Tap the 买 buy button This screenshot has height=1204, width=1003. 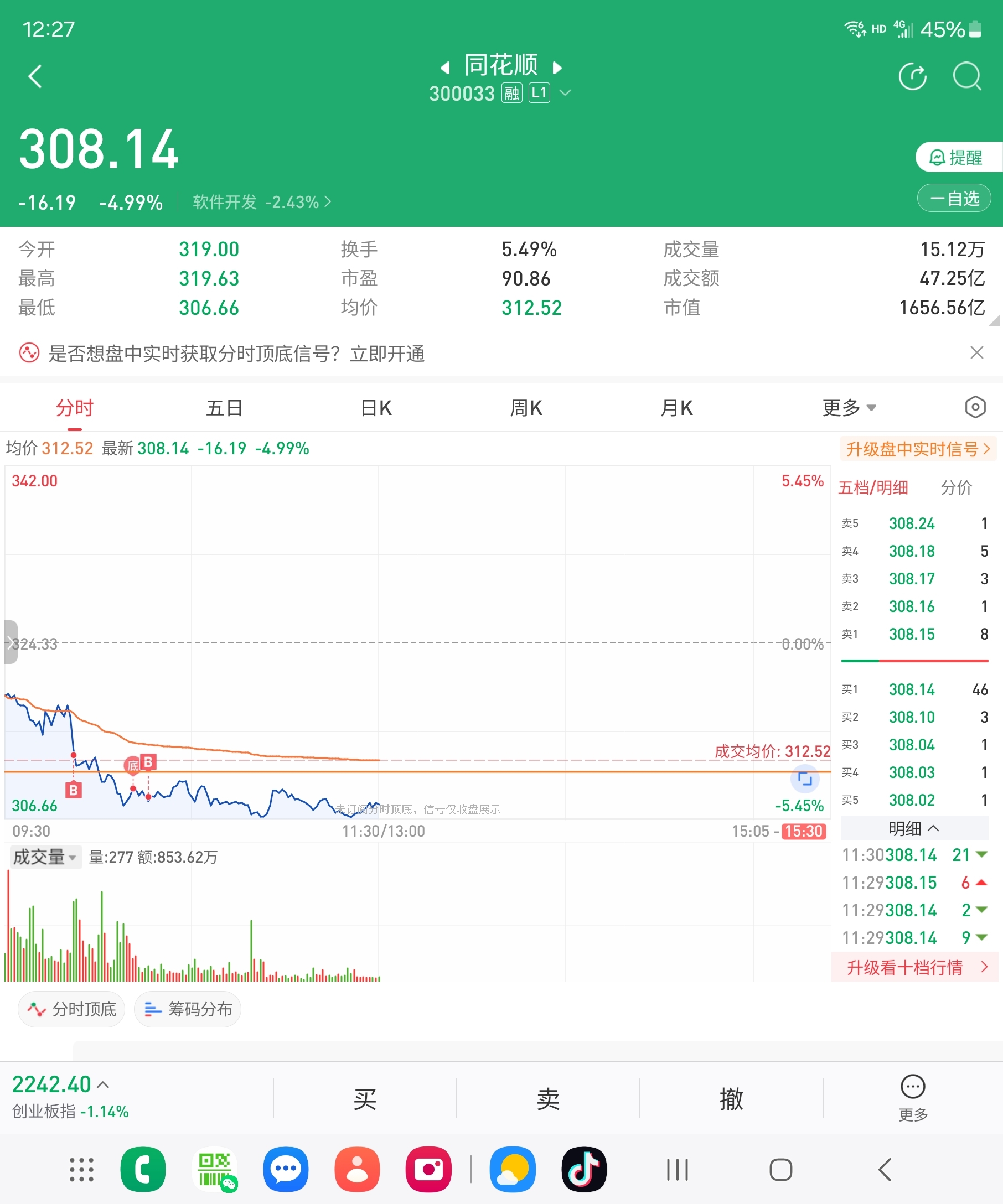click(x=365, y=1098)
